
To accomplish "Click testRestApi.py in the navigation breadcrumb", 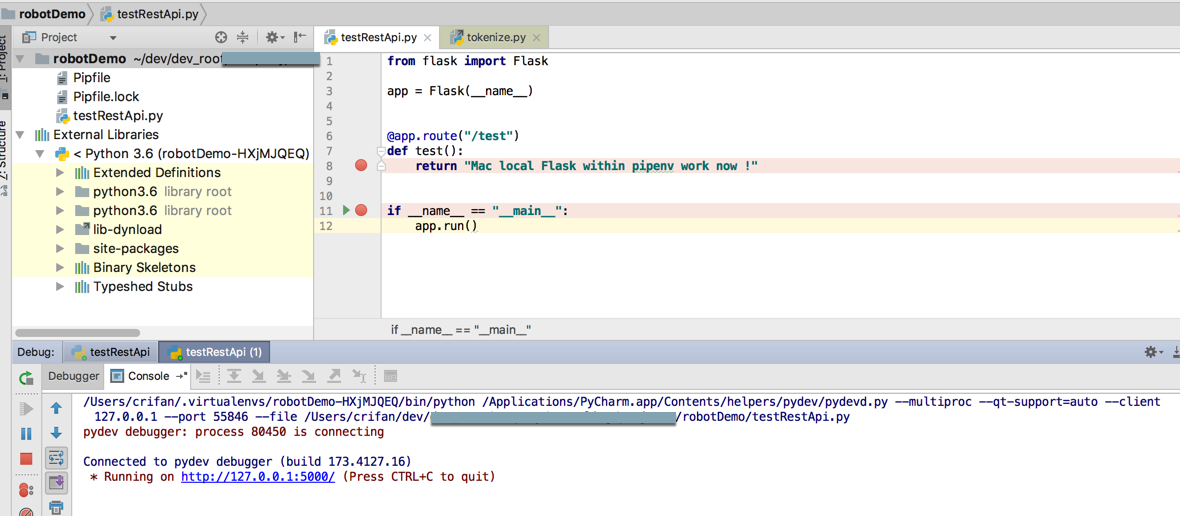I will tap(152, 14).
